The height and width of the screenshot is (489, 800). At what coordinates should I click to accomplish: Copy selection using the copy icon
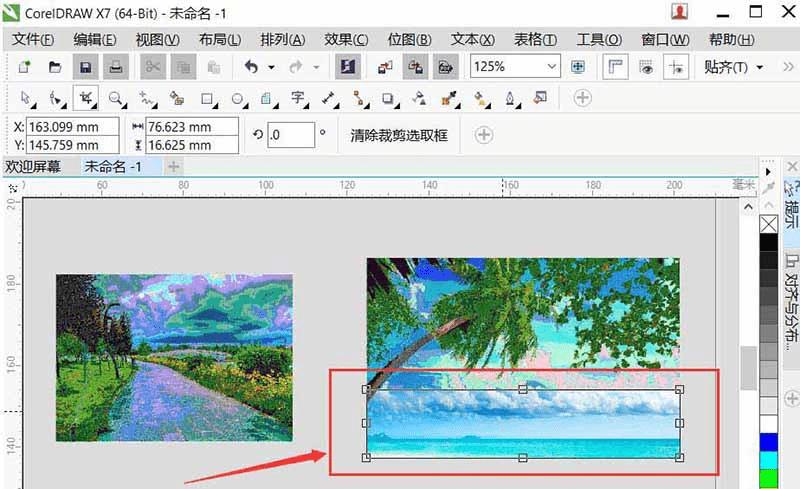point(183,67)
